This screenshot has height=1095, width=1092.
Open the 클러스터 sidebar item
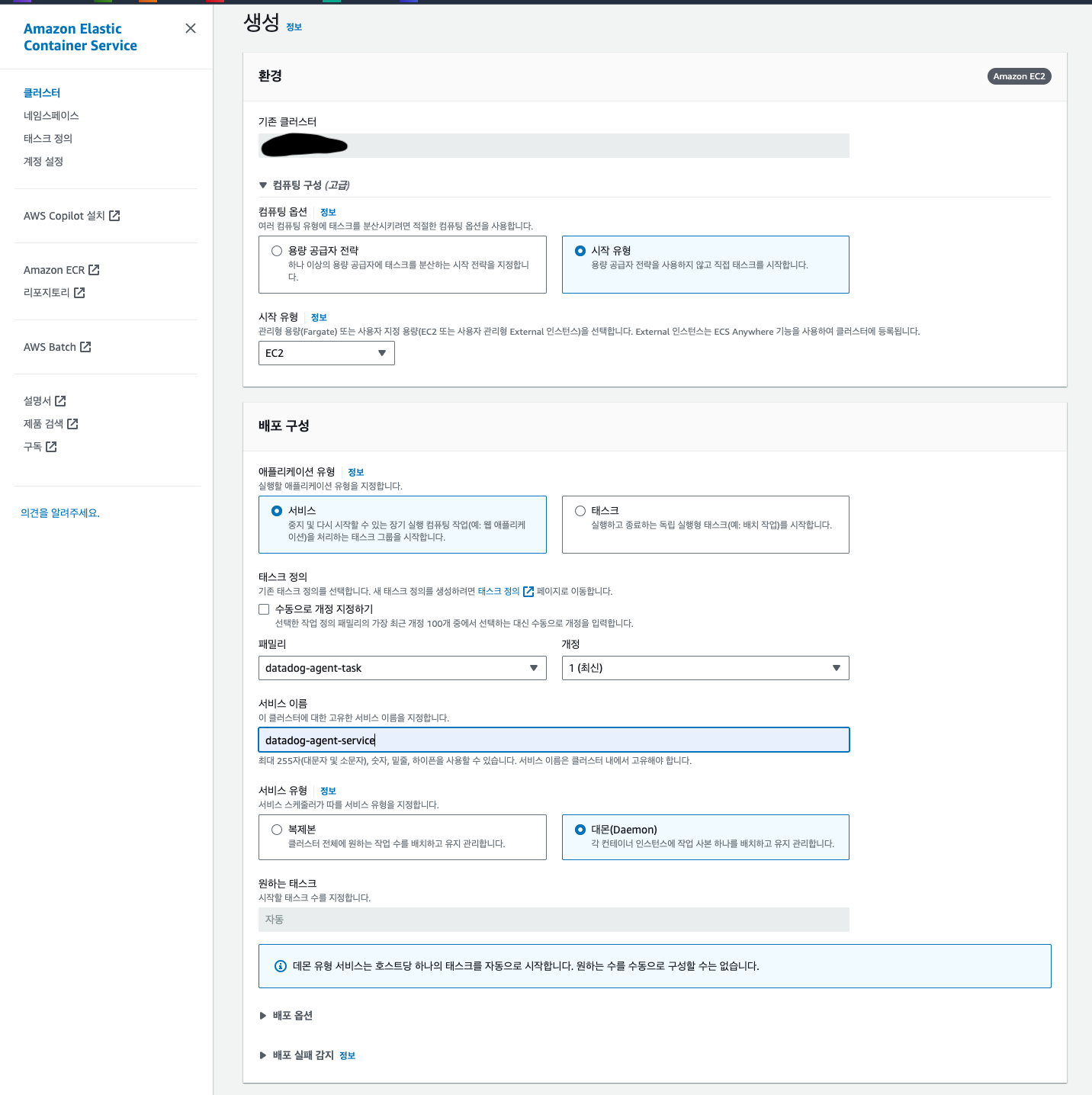42,92
